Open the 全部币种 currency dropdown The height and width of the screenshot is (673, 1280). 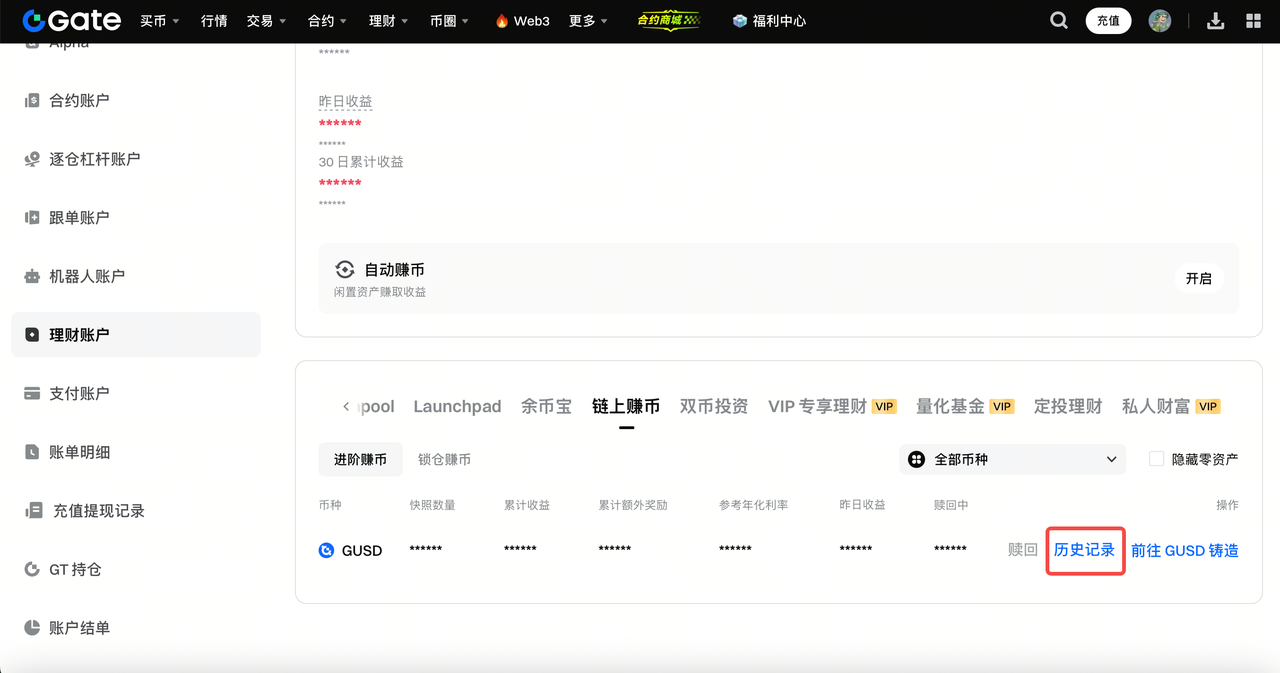point(1012,459)
